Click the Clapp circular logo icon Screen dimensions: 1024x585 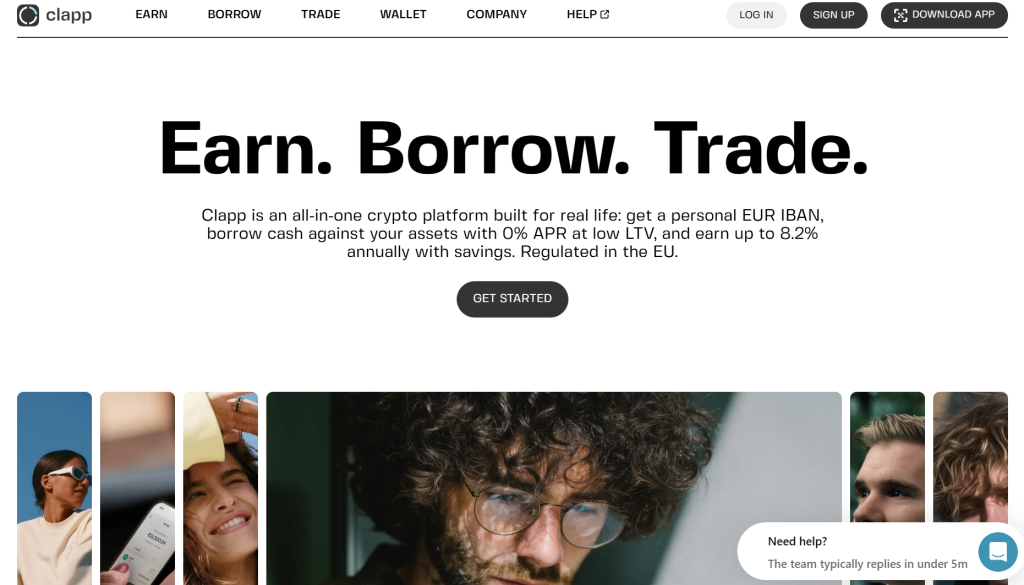[28, 15]
